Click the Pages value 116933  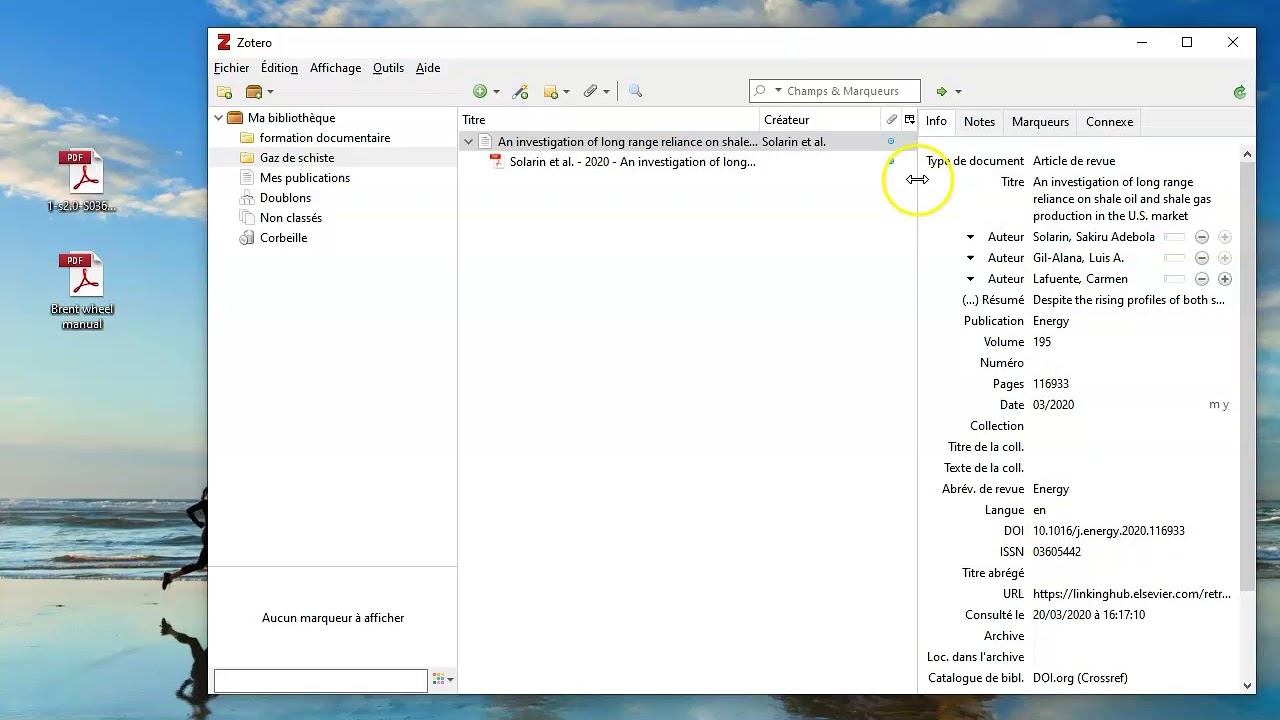pyautogui.click(x=1051, y=384)
